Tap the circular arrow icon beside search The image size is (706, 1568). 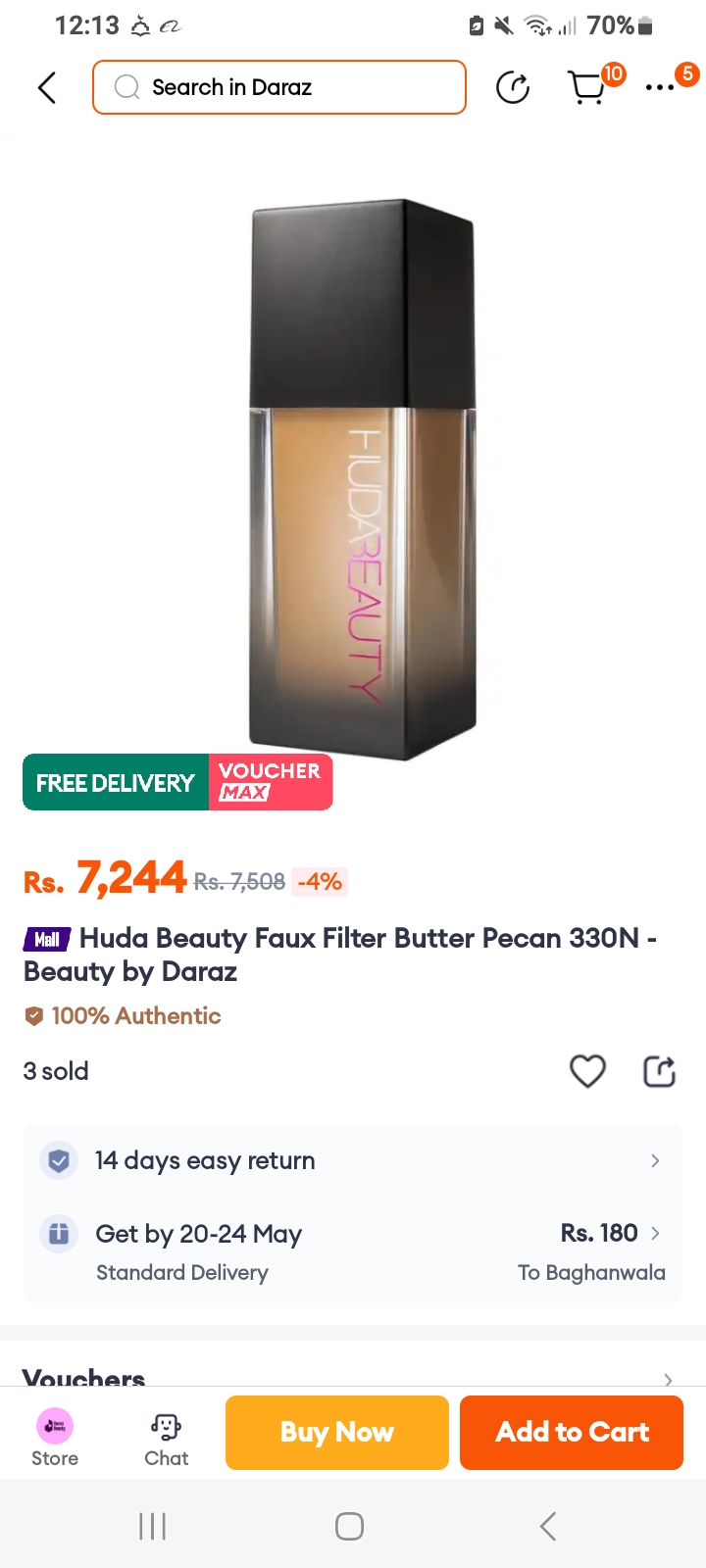tap(513, 88)
